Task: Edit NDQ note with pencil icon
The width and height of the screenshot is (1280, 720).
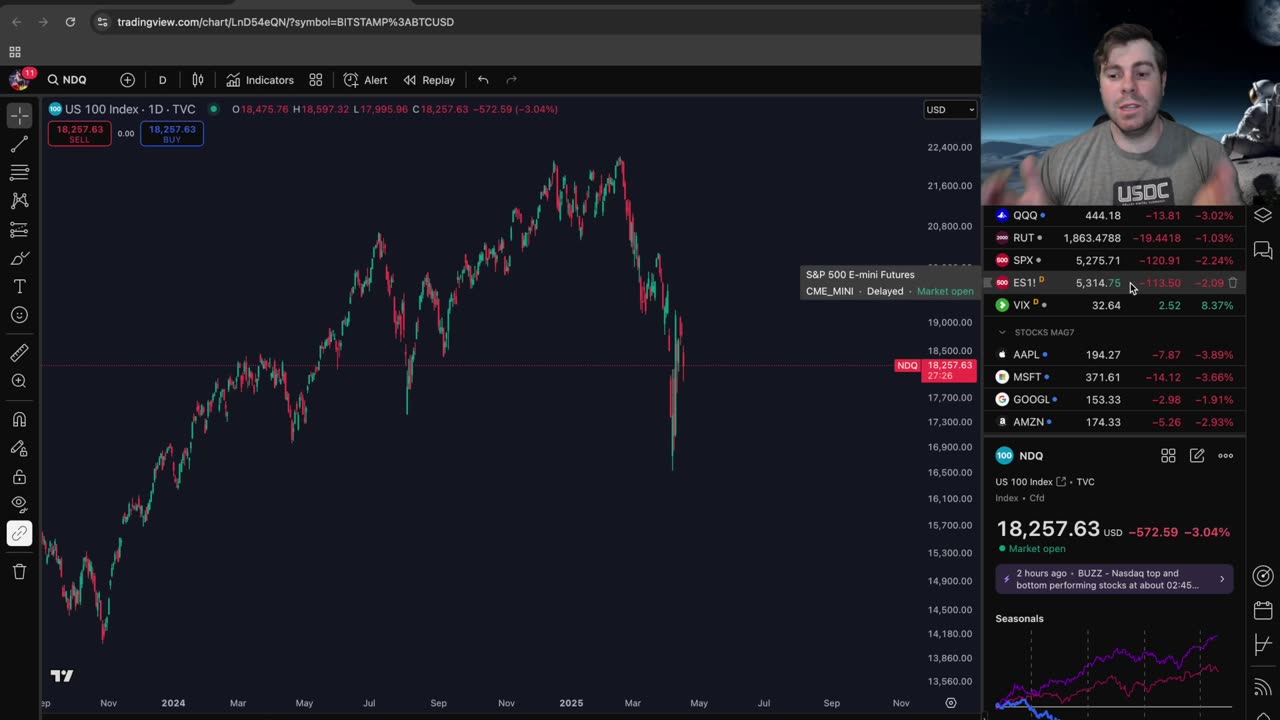Action: pyautogui.click(x=1197, y=456)
